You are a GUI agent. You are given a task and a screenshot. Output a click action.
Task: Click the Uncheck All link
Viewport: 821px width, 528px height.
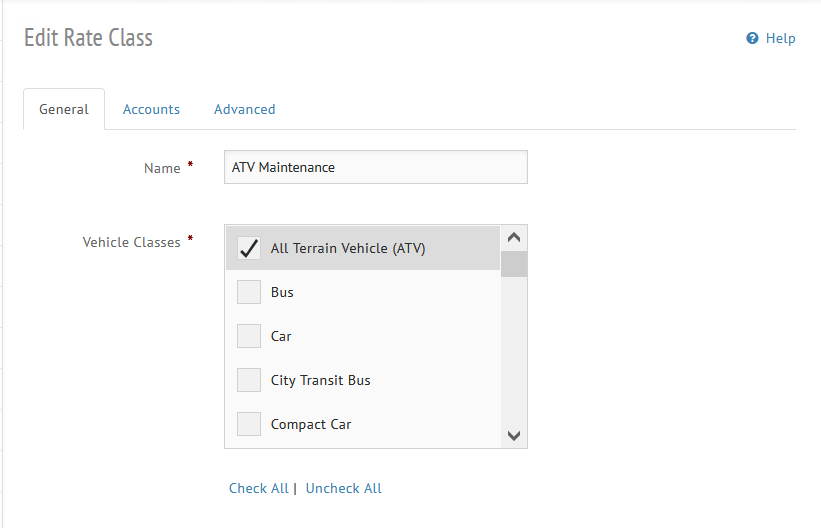(343, 488)
